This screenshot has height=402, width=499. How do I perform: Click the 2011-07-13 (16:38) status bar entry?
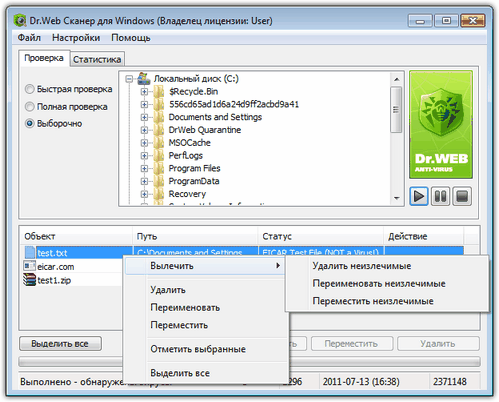pyautogui.click(x=361, y=382)
